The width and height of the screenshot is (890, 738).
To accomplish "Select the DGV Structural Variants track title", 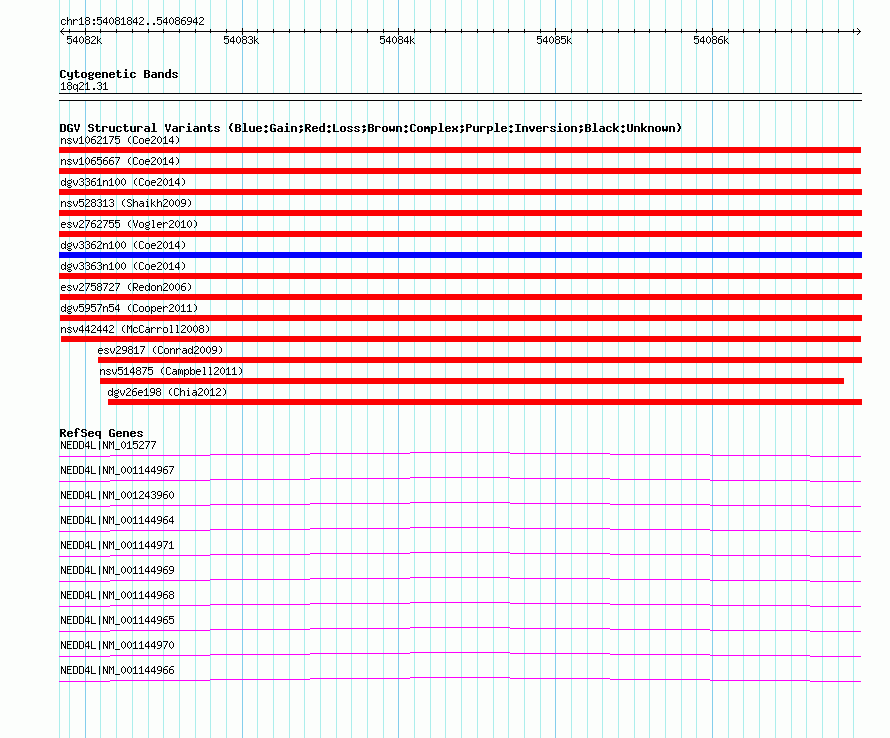I will (371, 128).
